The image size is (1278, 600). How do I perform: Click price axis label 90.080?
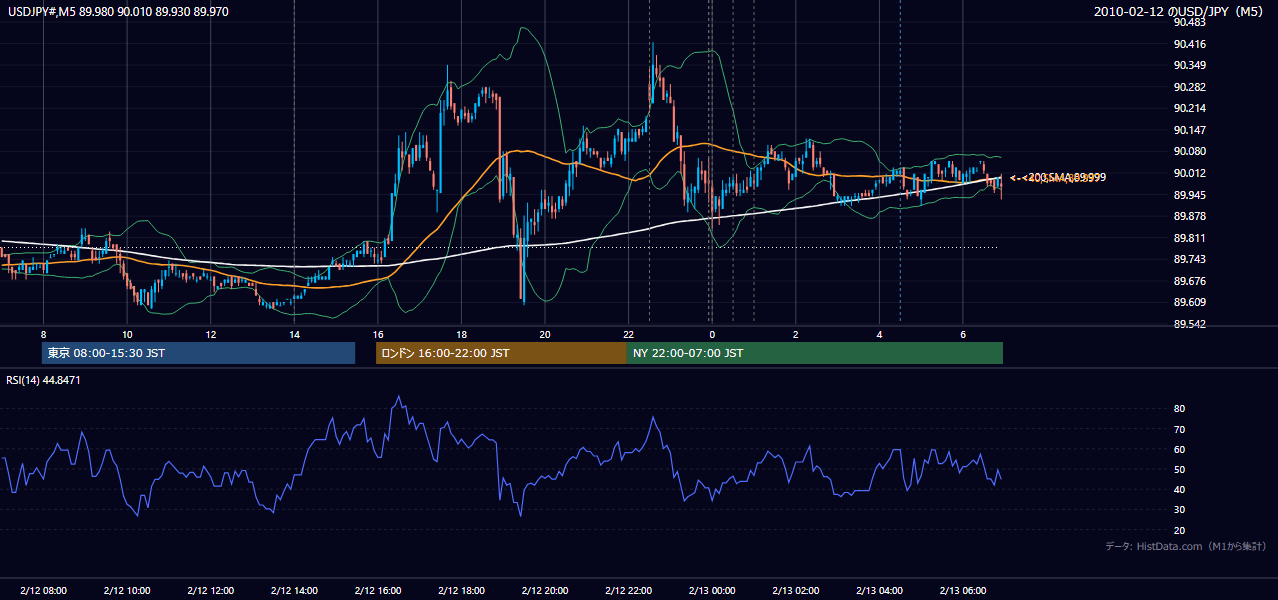pos(1189,151)
